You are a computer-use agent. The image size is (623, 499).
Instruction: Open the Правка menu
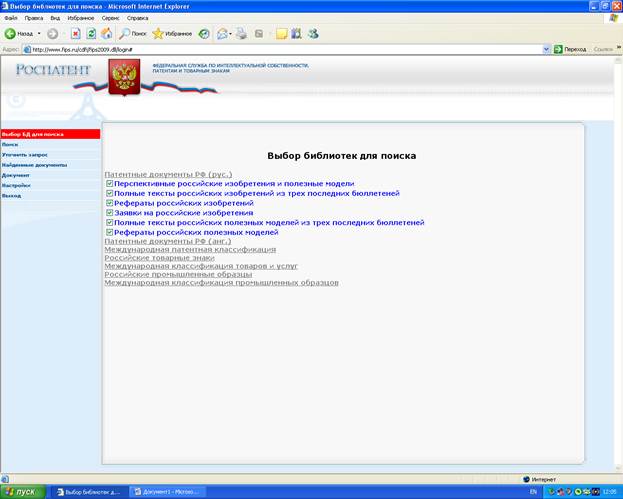tap(33, 18)
